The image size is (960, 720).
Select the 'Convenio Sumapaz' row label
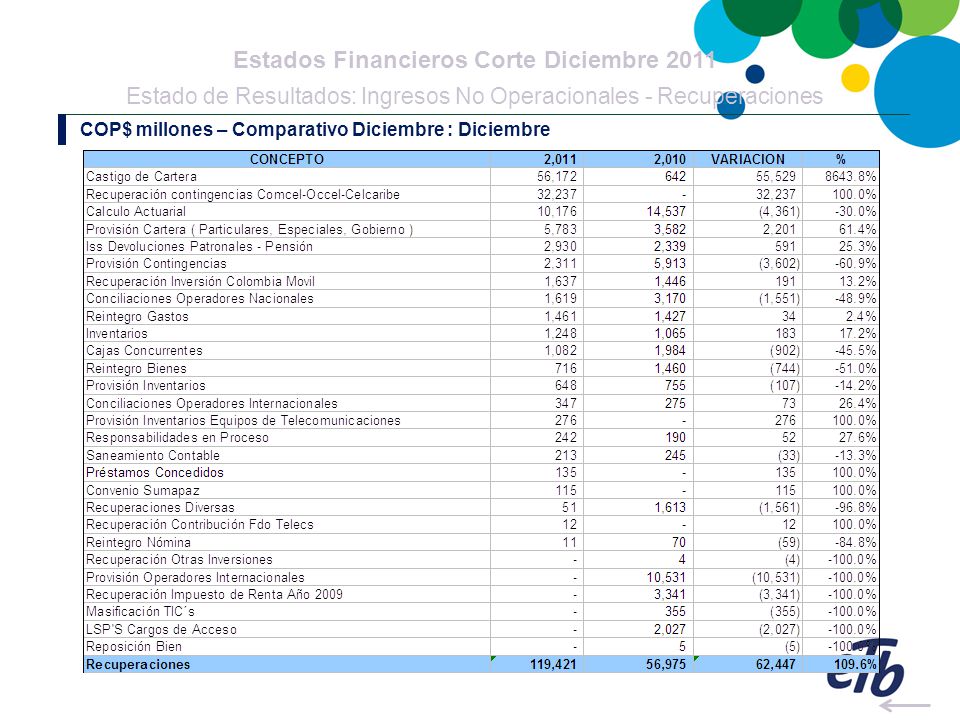[142, 490]
